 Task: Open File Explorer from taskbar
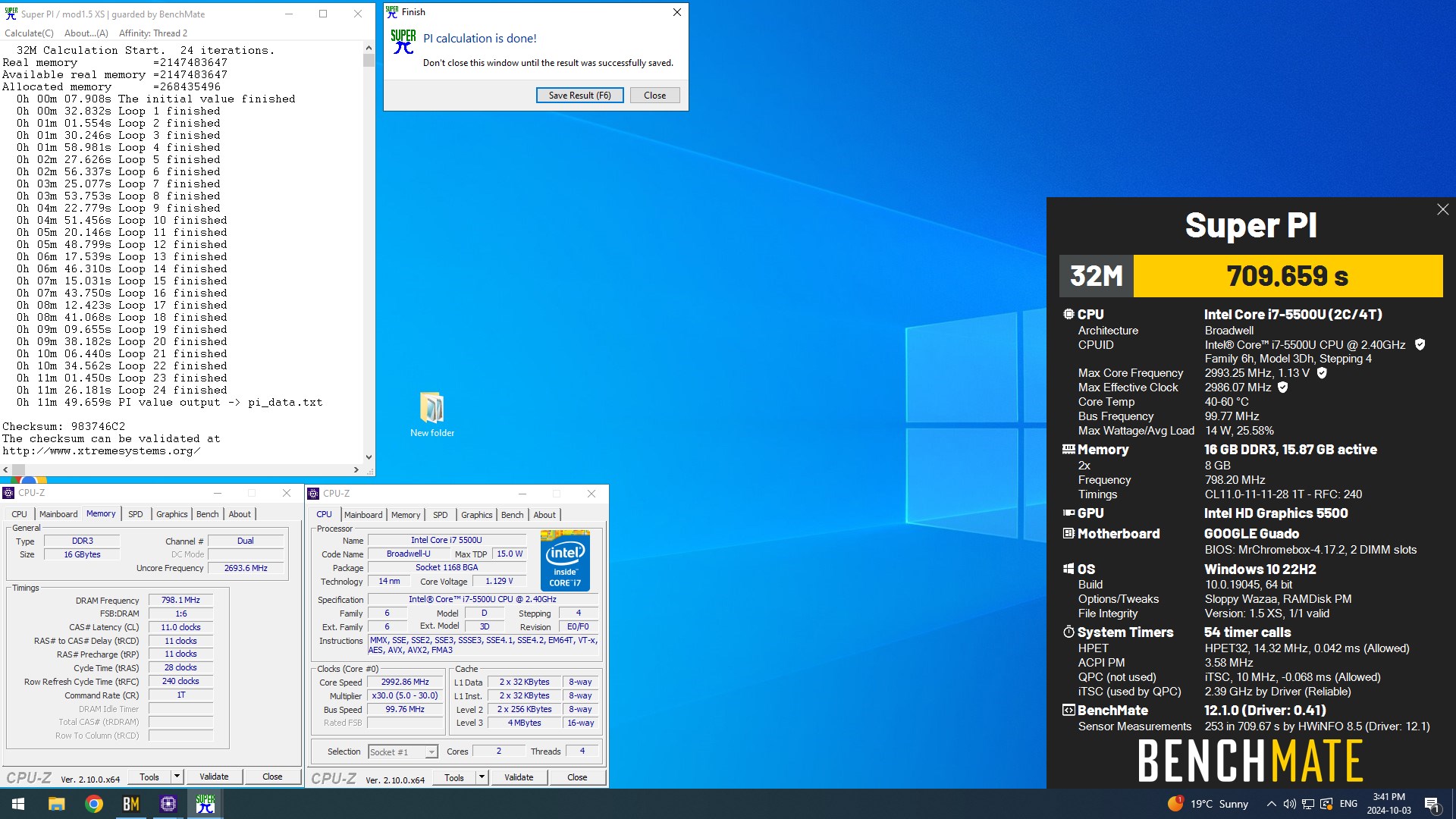(56, 804)
